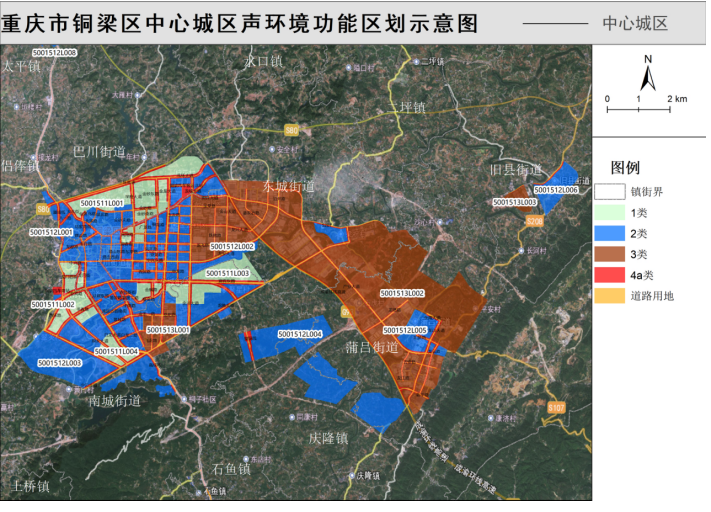Click zone label 5001512L004
711x512 pixels.
point(300,333)
